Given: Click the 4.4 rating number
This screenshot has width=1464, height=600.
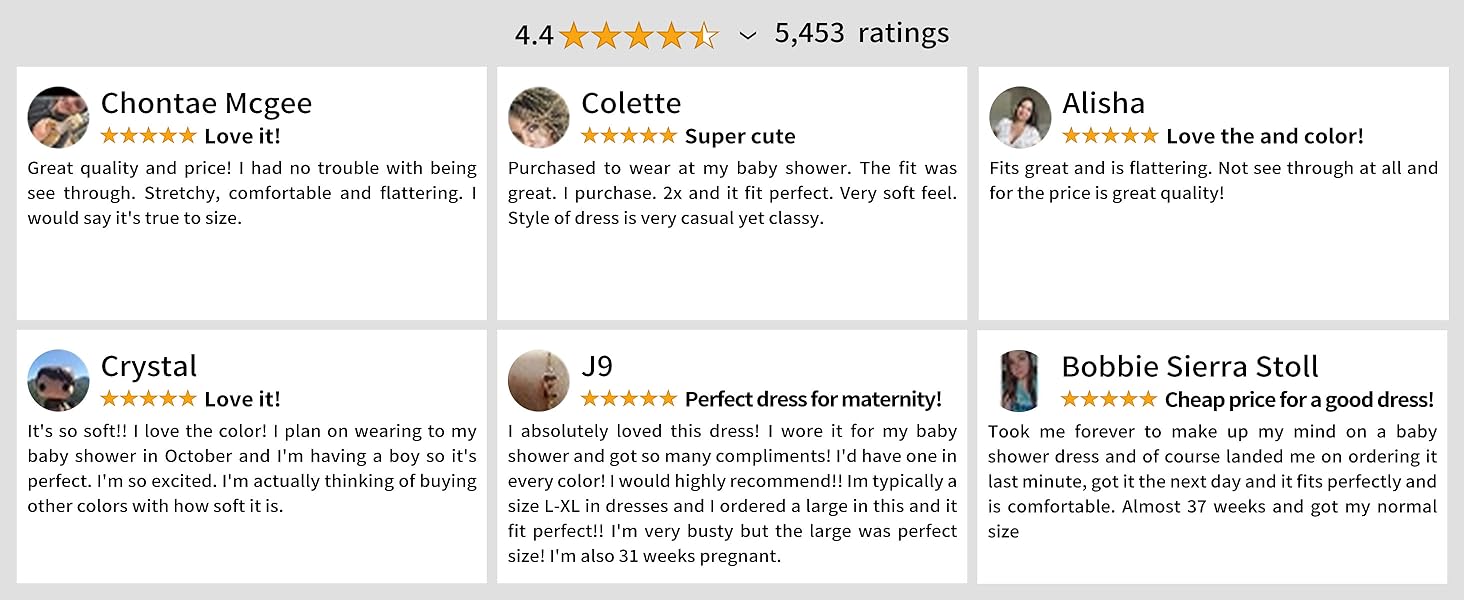Looking at the screenshot, I should (534, 36).
